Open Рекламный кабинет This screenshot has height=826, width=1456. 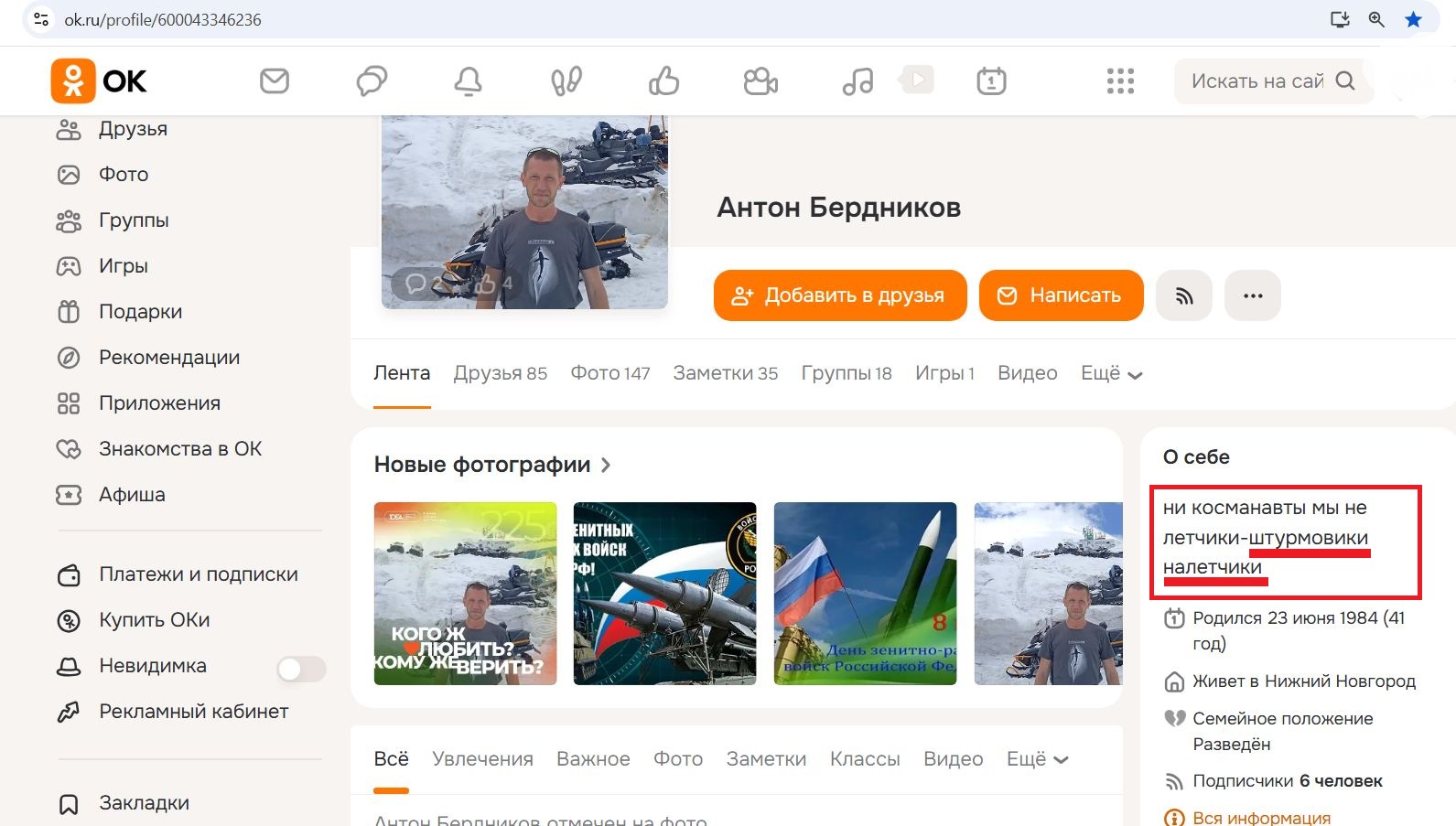point(193,711)
